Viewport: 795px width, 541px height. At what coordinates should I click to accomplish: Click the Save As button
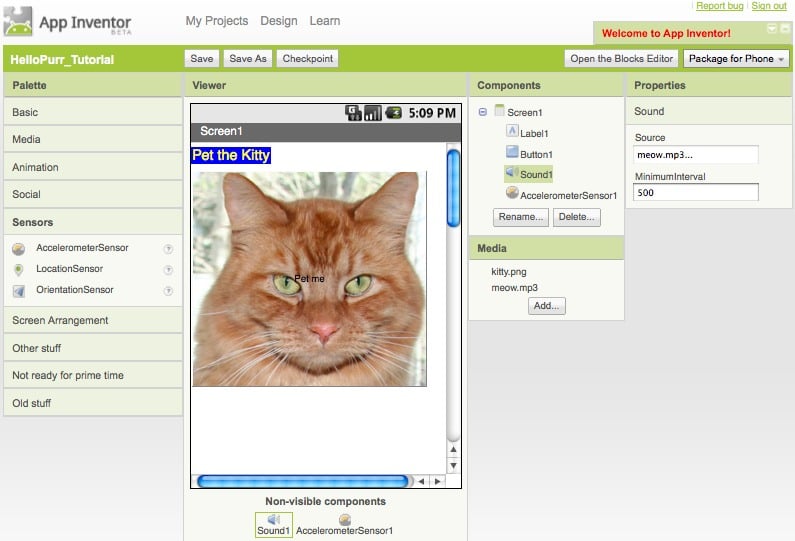(248, 59)
